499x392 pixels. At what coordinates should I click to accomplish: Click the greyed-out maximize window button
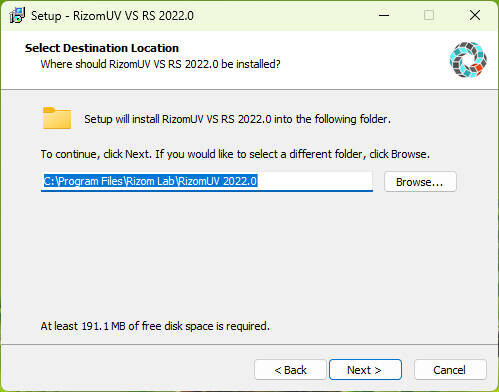(x=429, y=15)
